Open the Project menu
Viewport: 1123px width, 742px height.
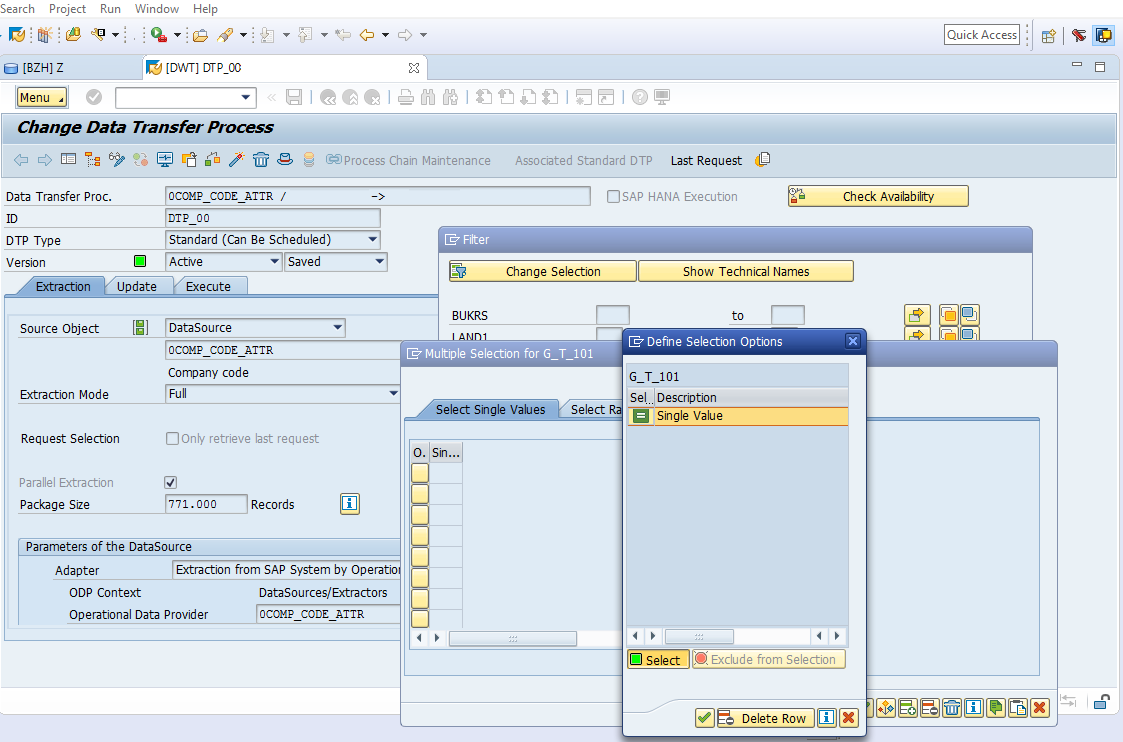point(67,9)
